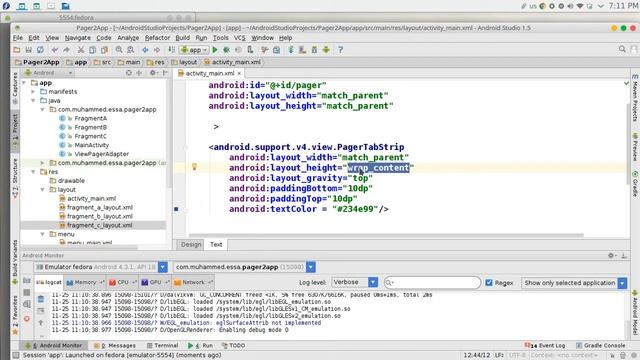This screenshot has height=360, width=640.
Task: Open the app run configuration dropdown
Action: (x=195, y=50)
